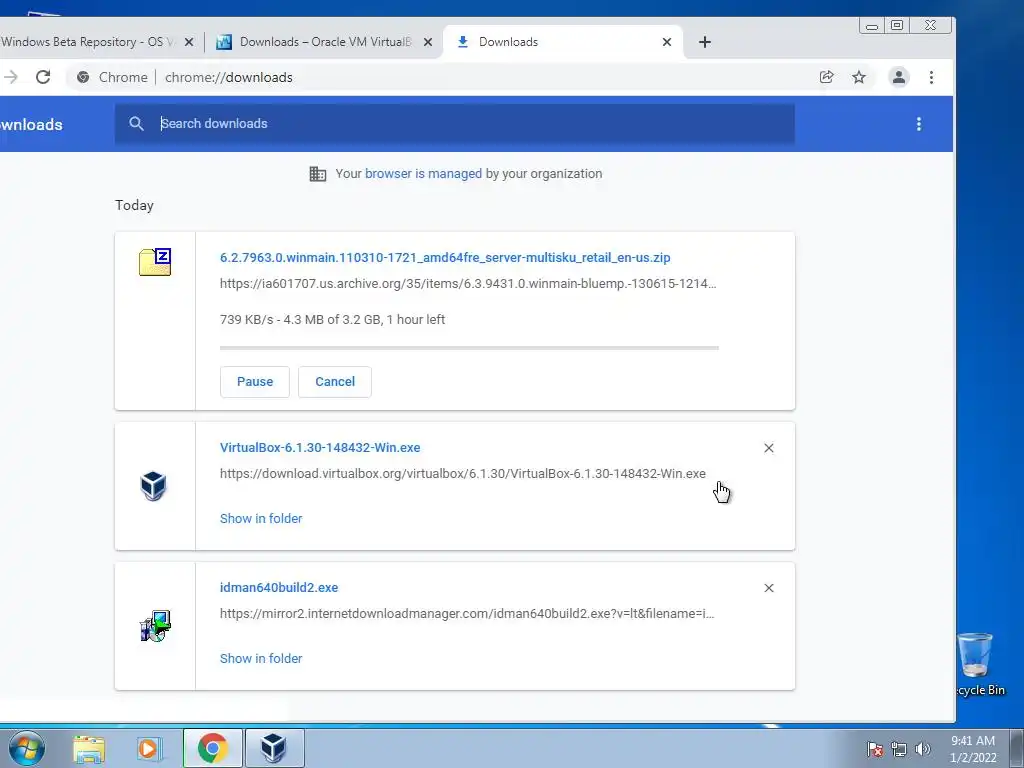
Task: Follow the 'browser is managed' link
Action: [x=423, y=174]
